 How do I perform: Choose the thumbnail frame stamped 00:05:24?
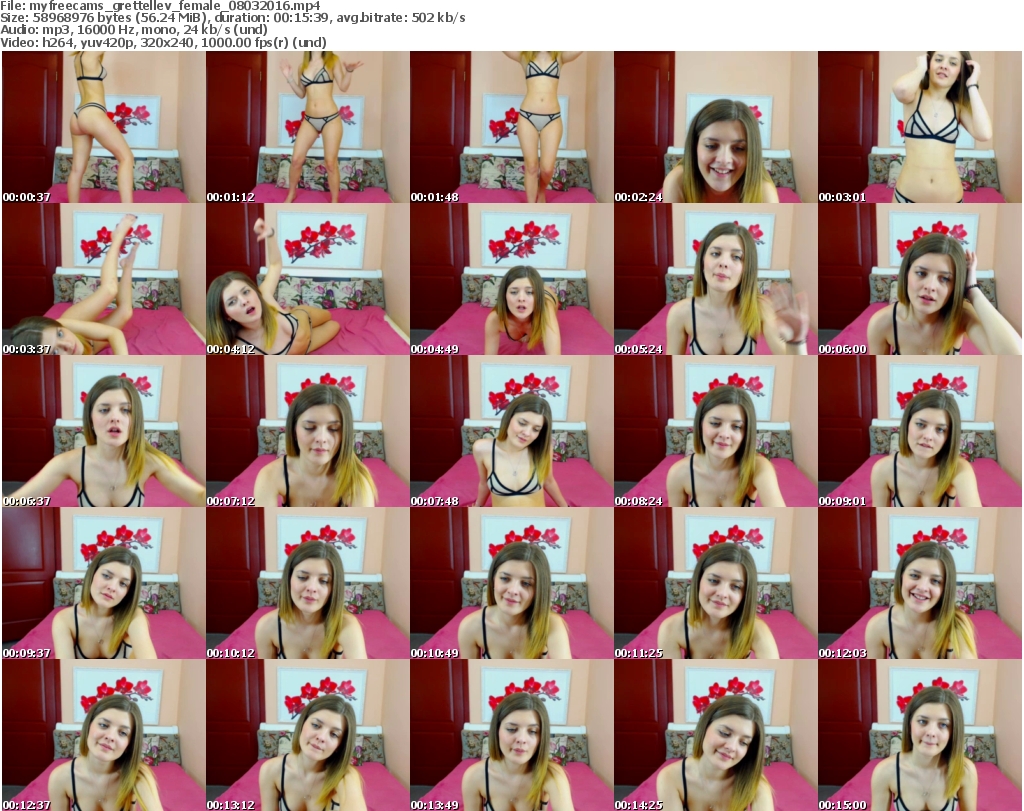click(716, 279)
